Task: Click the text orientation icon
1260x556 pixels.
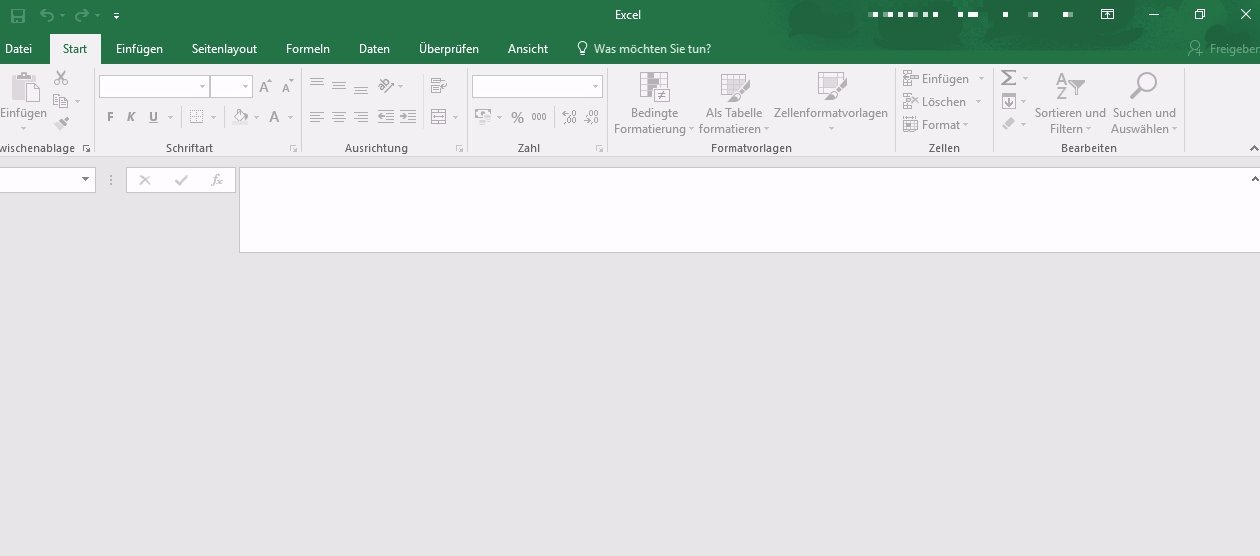Action: tap(386, 86)
